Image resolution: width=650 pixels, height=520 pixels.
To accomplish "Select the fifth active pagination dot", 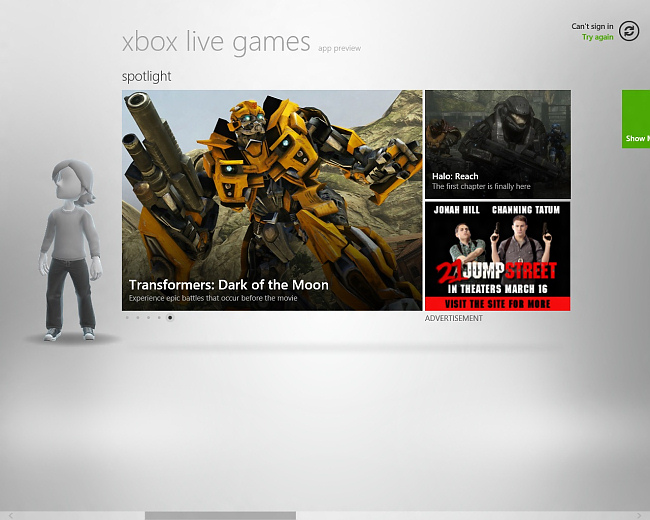I will pos(170,318).
